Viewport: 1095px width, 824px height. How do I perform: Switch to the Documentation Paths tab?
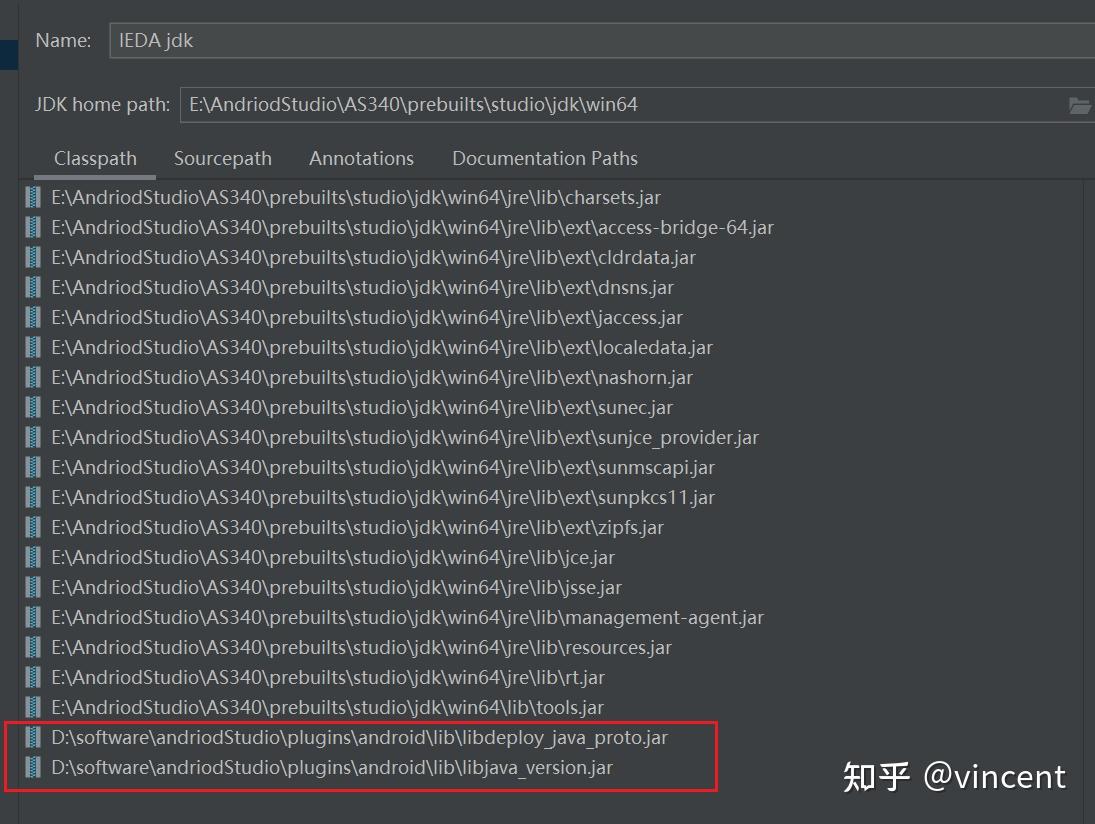544,158
